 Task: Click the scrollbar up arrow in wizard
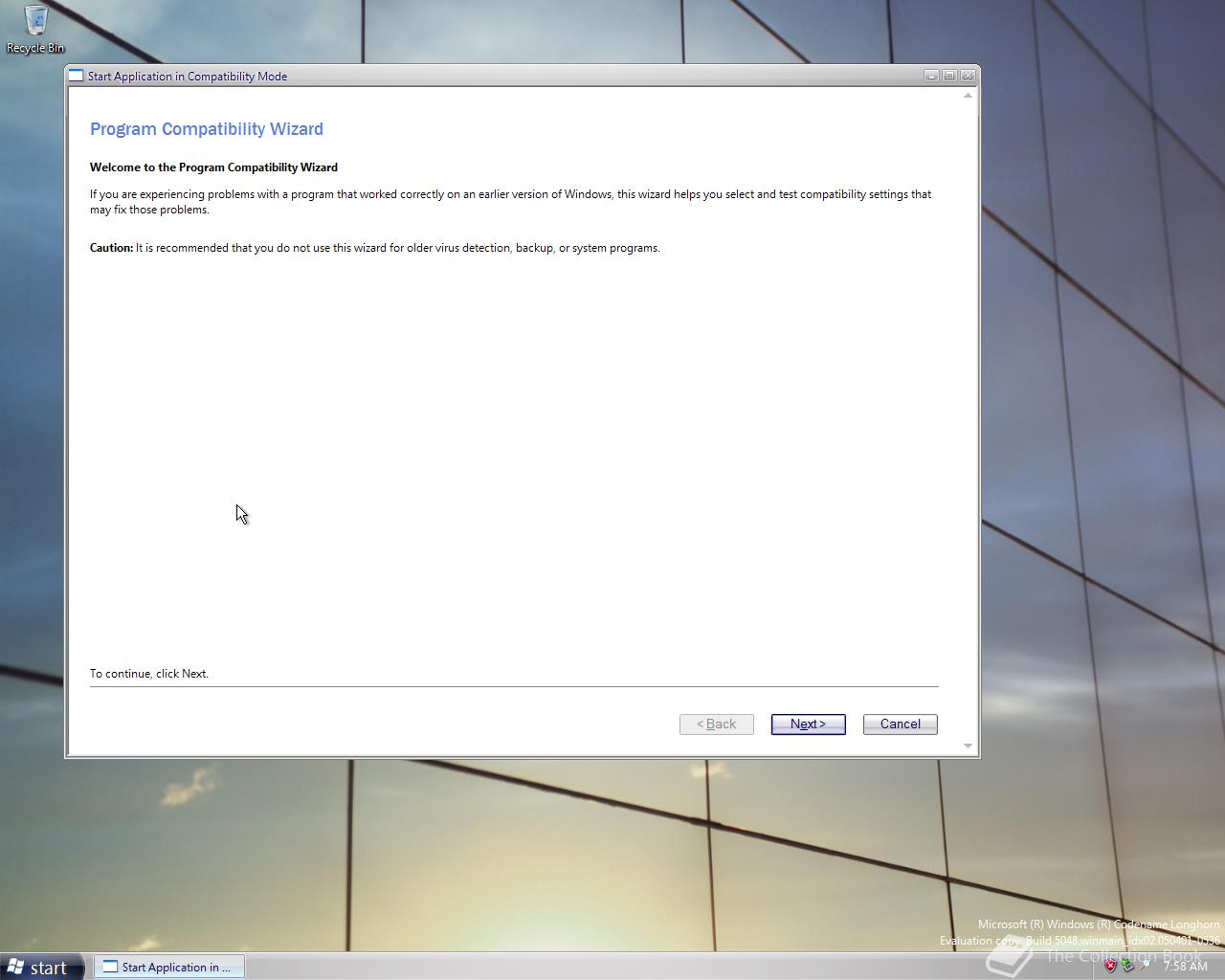pos(968,95)
